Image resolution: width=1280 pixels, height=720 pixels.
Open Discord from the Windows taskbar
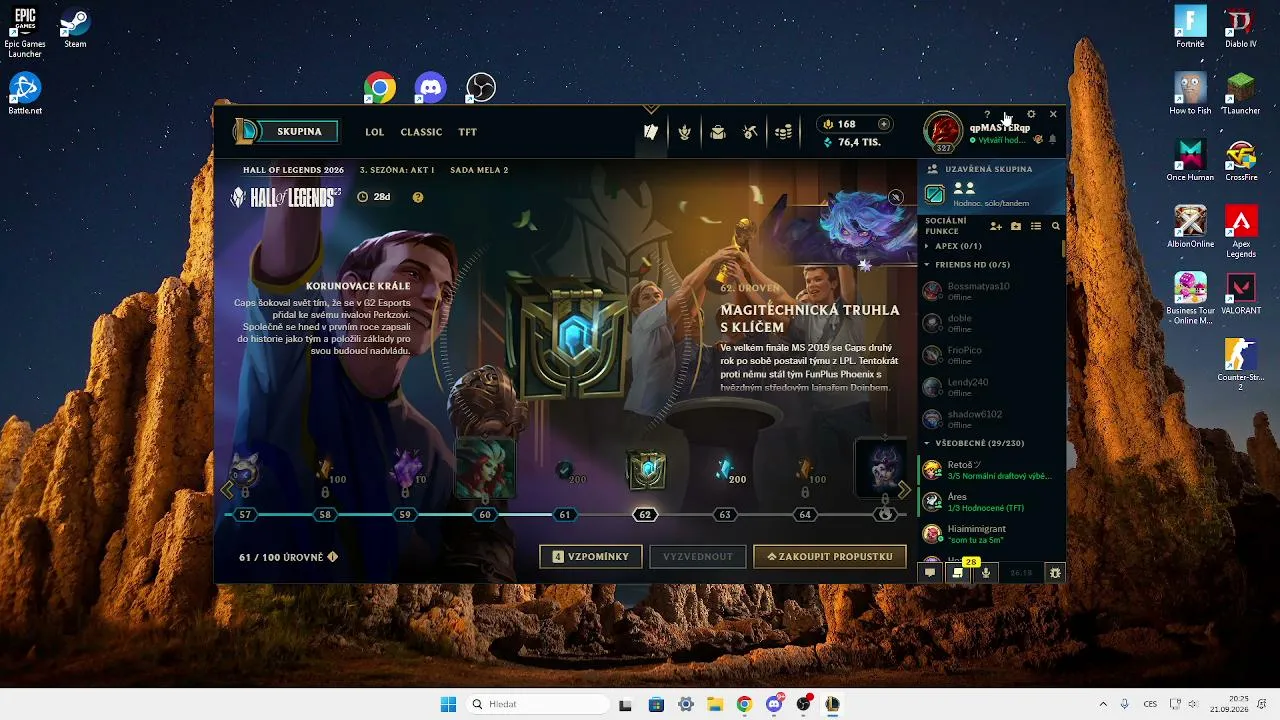774,704
